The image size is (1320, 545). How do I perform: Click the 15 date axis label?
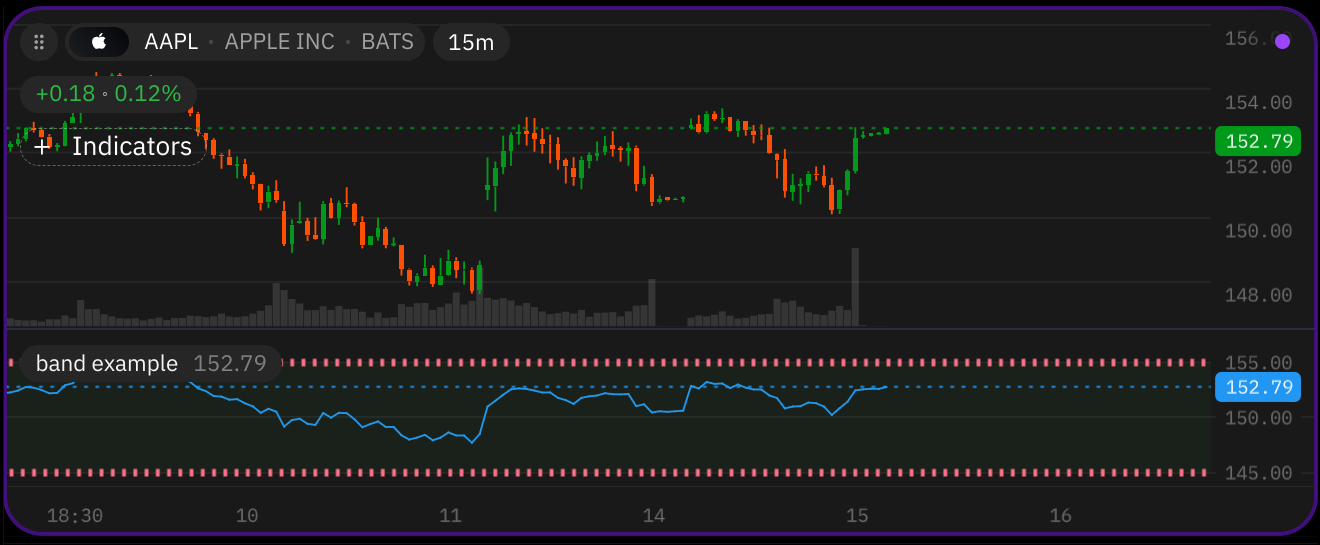pos(857,516)
